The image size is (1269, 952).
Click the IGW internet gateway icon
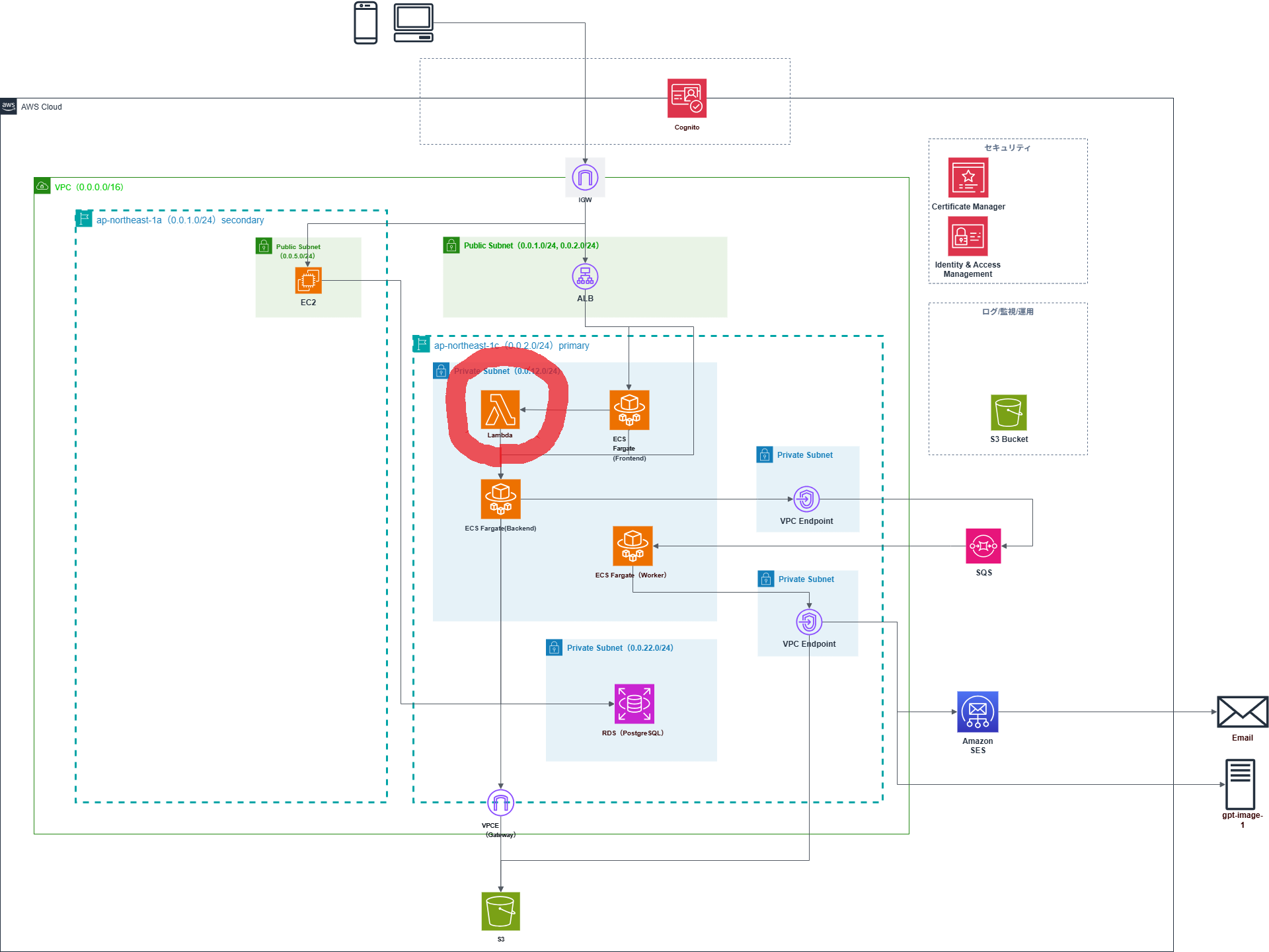tap(585, 177)
